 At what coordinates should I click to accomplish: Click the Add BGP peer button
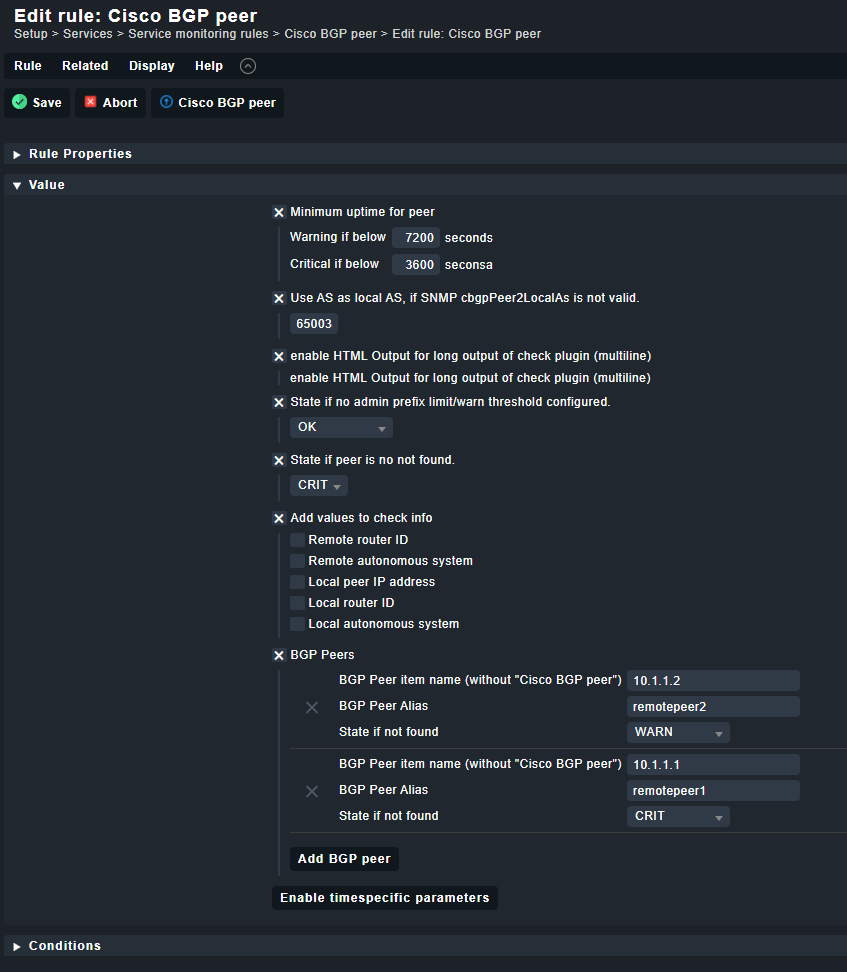pos(344,859)
